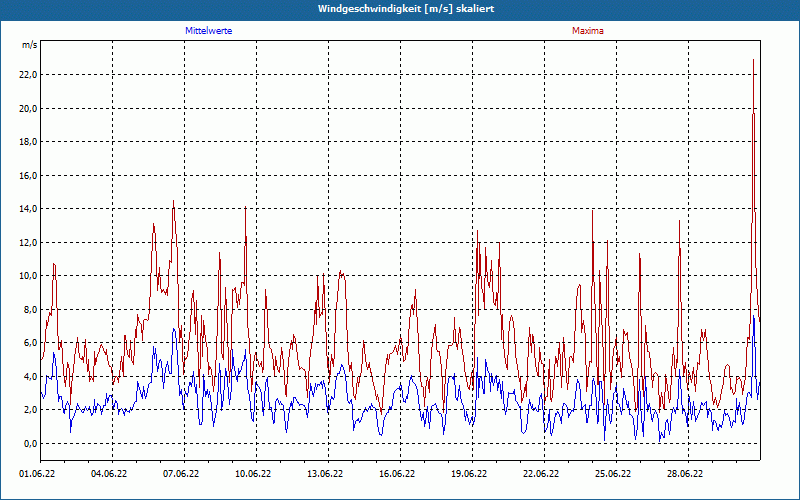The width and height of the screenshot is (800, 500).
Task: Click the 10,0 y-axis value
Action: point(29,276)
